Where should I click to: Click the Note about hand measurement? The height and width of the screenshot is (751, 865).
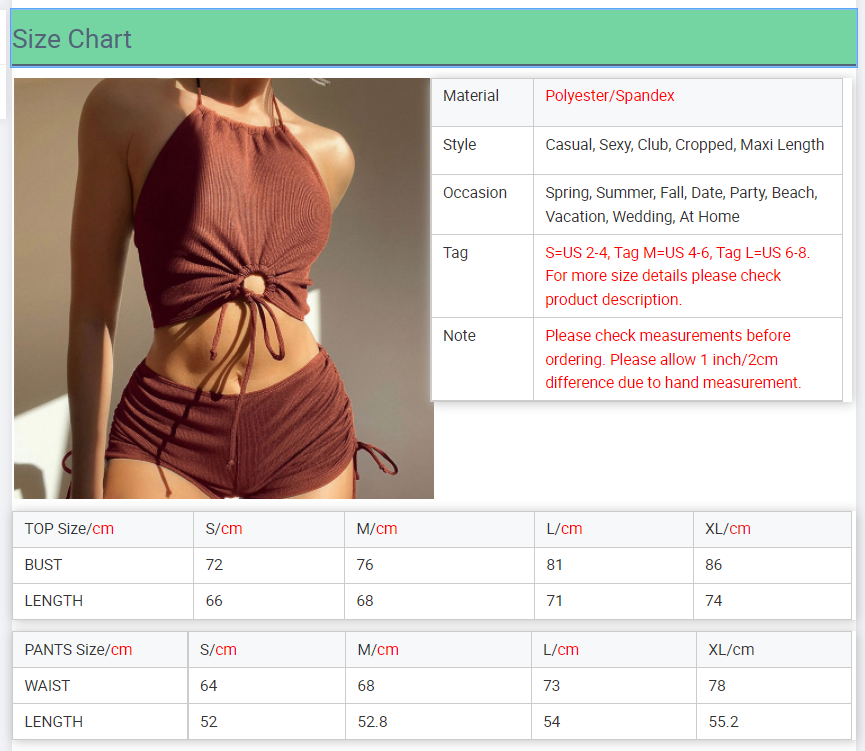[673, 358]
